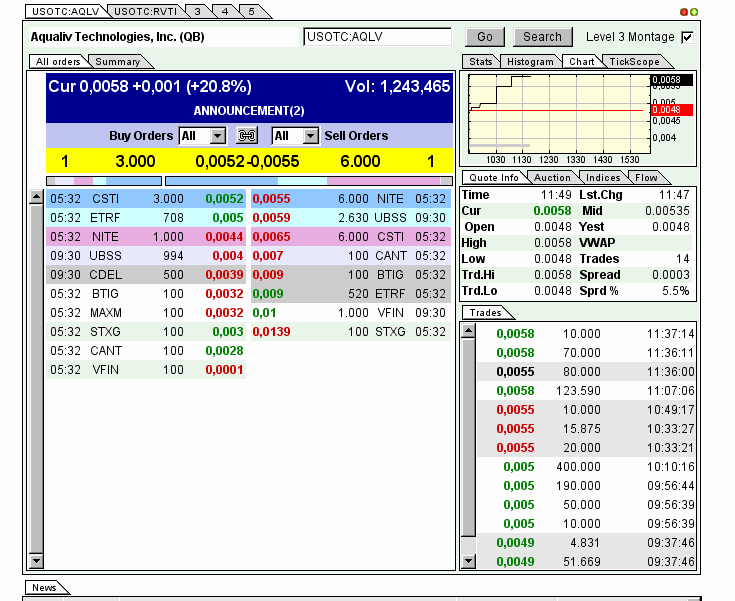Switch to the USOTC:RVTI tab
The width and height of the screenshot is (735, 601).
[x=145, y=11]
